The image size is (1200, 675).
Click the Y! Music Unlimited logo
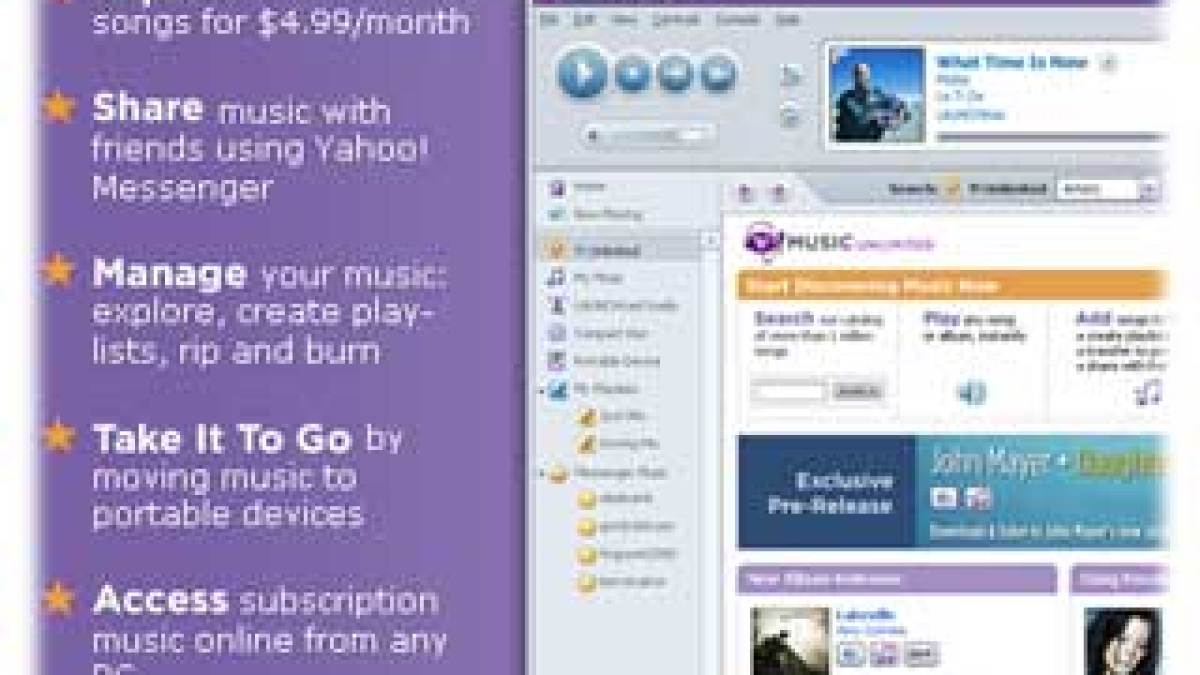840,243
